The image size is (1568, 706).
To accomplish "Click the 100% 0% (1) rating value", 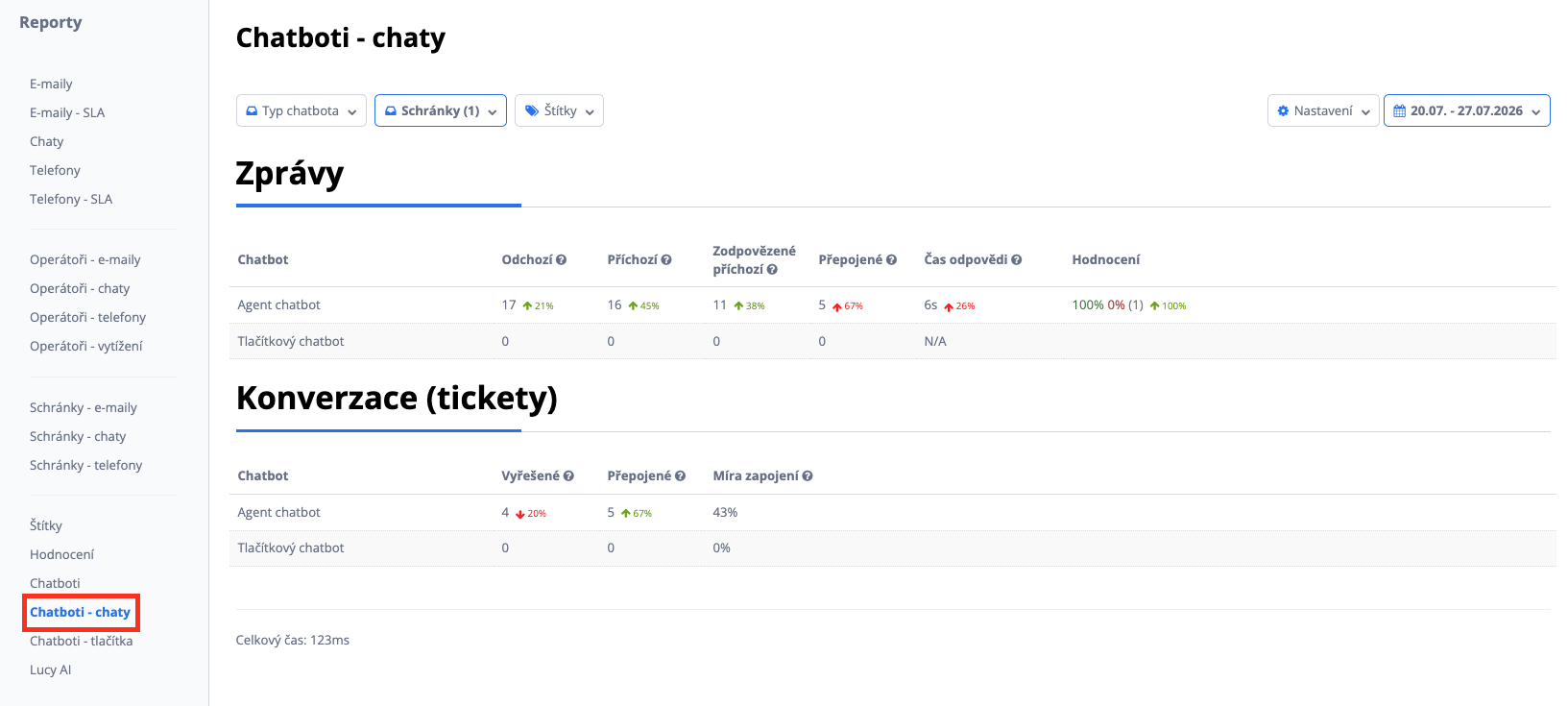I will pyautogui.click(x=1107, y=304).
